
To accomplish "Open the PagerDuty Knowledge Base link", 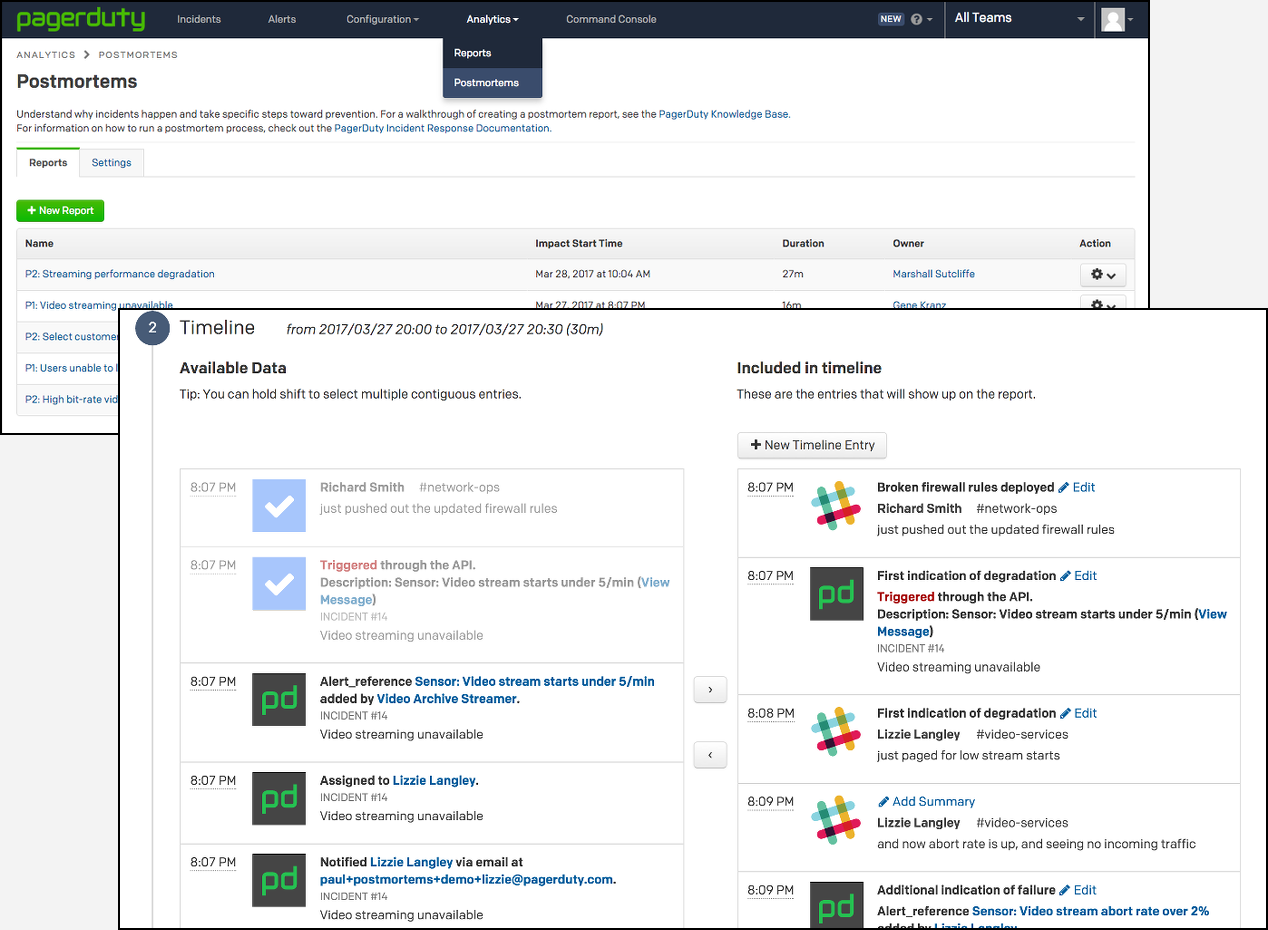I will 723,114.
